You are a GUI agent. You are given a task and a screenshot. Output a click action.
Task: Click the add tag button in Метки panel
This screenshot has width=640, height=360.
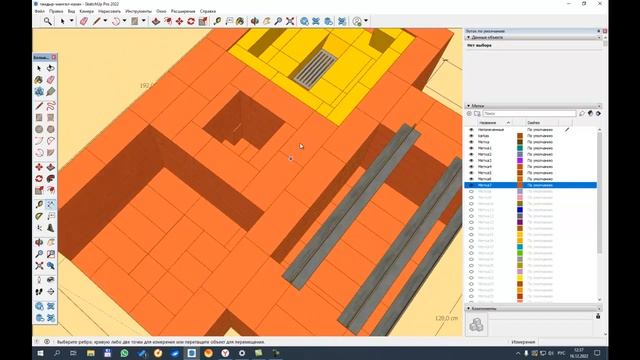(469, 113)
